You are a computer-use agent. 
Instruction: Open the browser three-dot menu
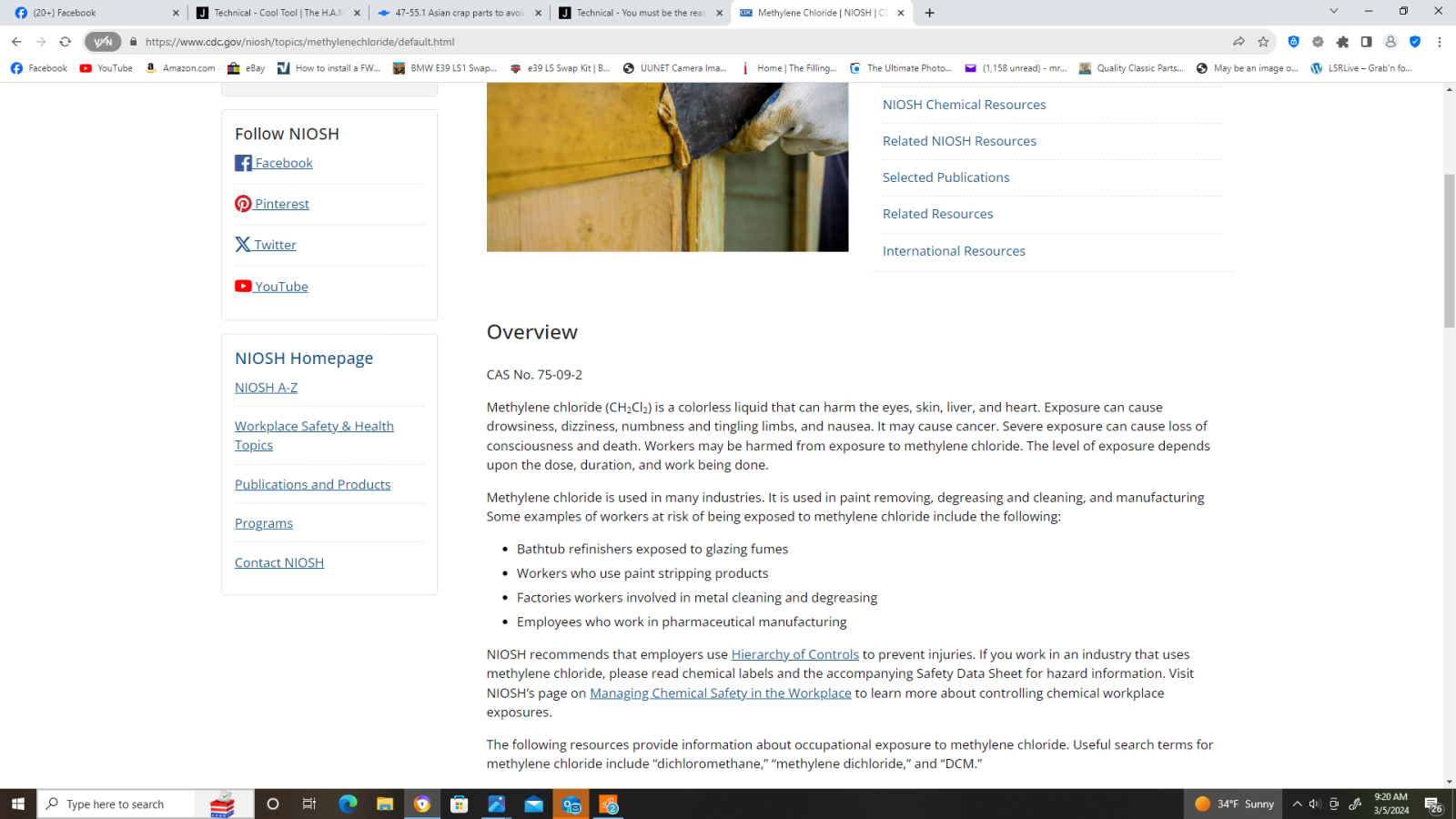coord(1440,42)
